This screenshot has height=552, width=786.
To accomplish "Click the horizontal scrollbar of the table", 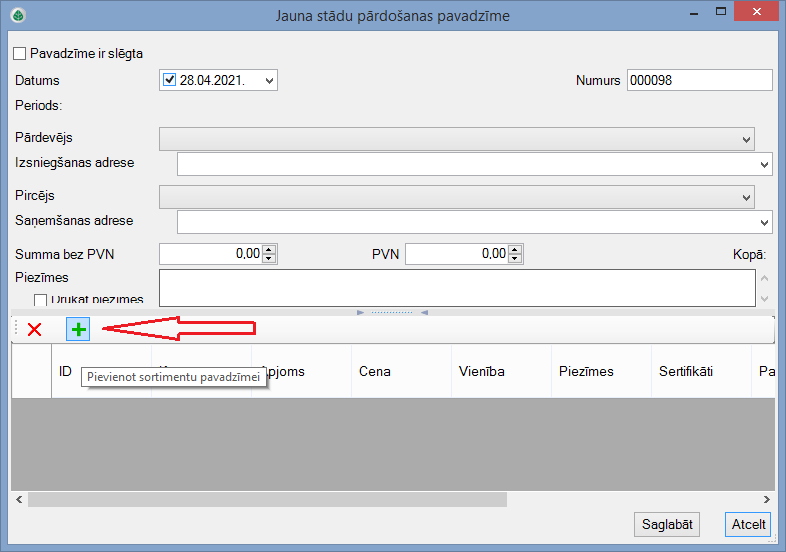I will (268, 499).
